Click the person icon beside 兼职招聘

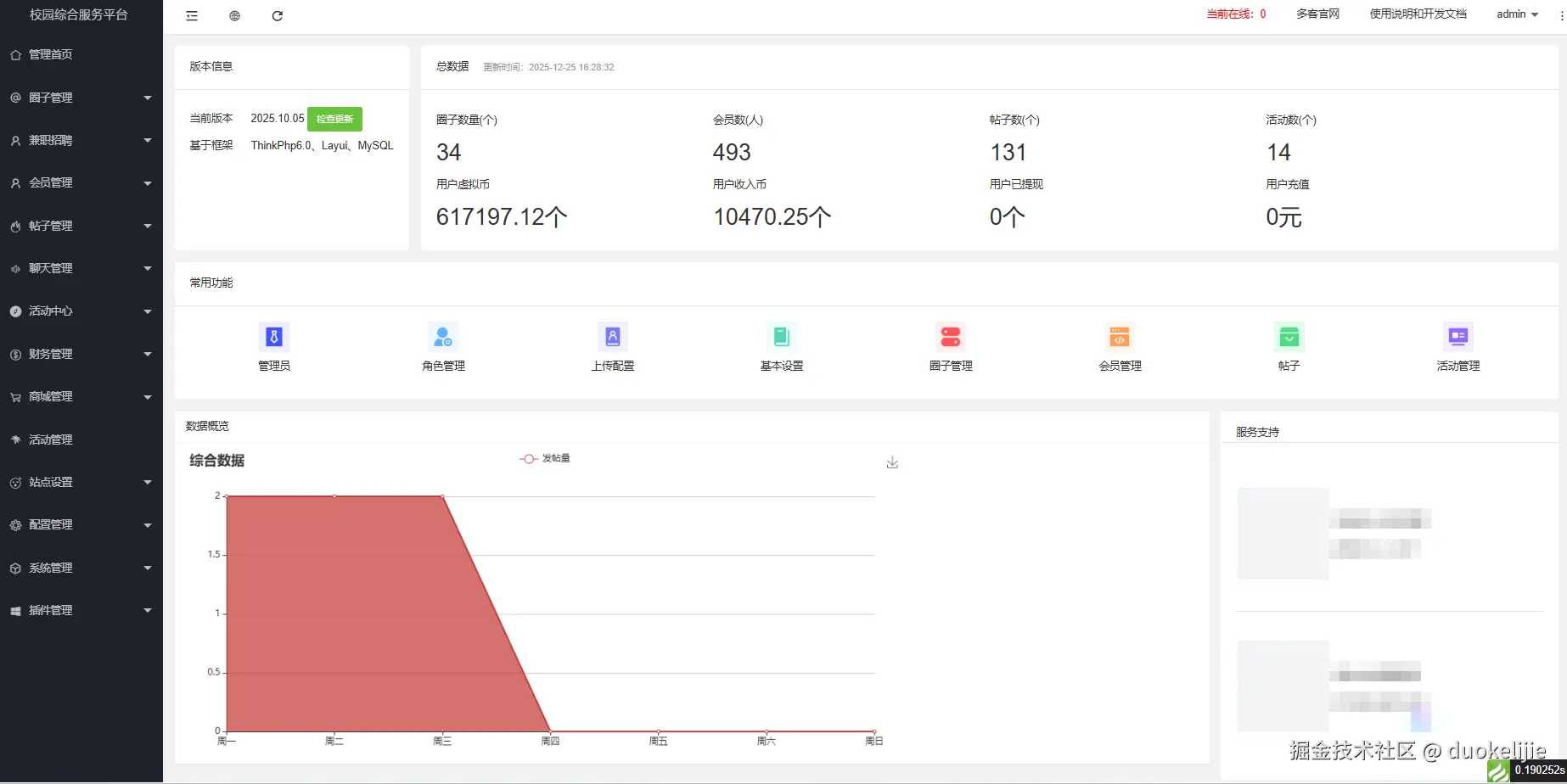[x=15, y=141]
